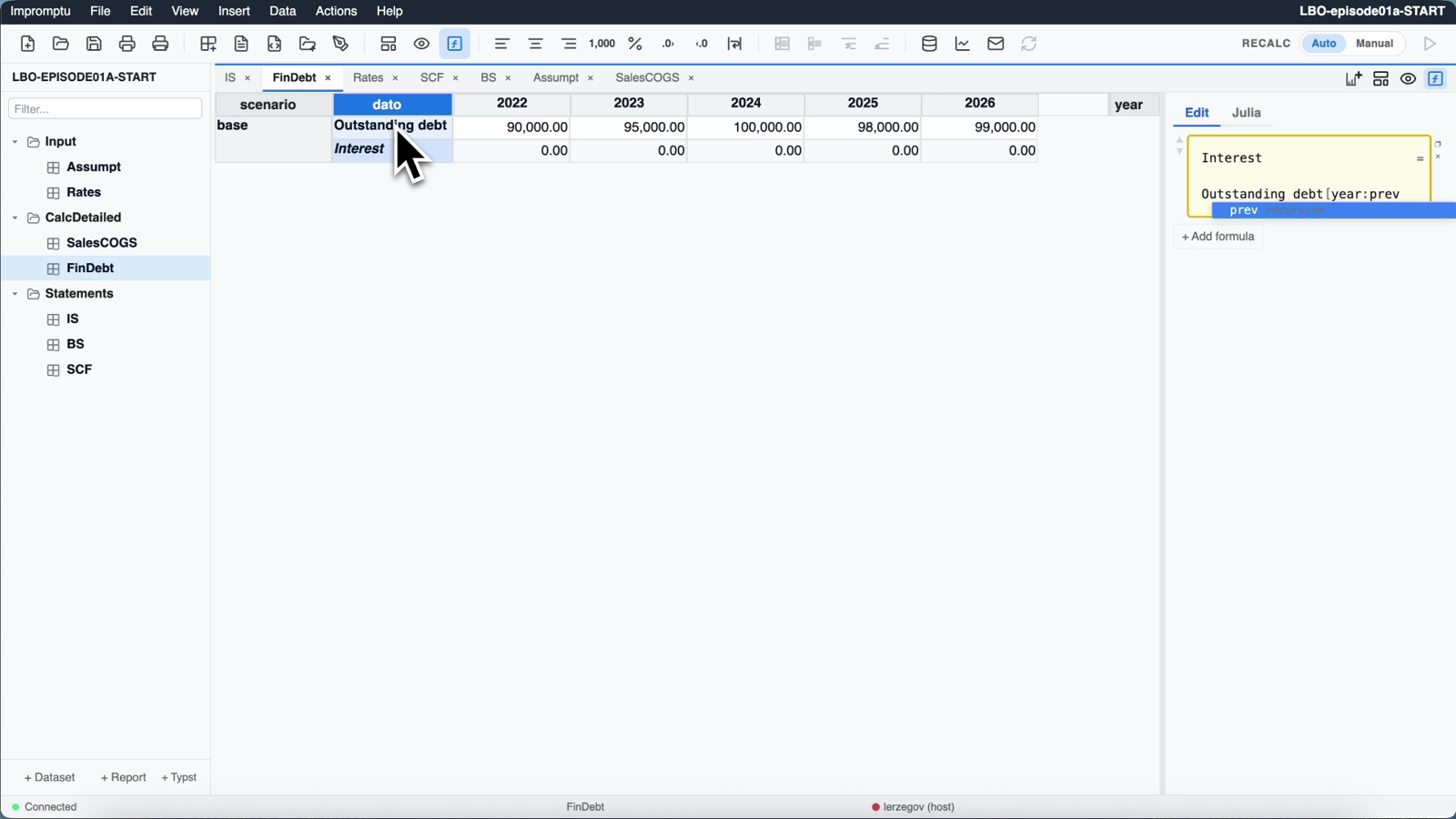Click the column width icon in the toolbar
The height and width of the screenshot is (819, 1456).
tap(734, 44)
